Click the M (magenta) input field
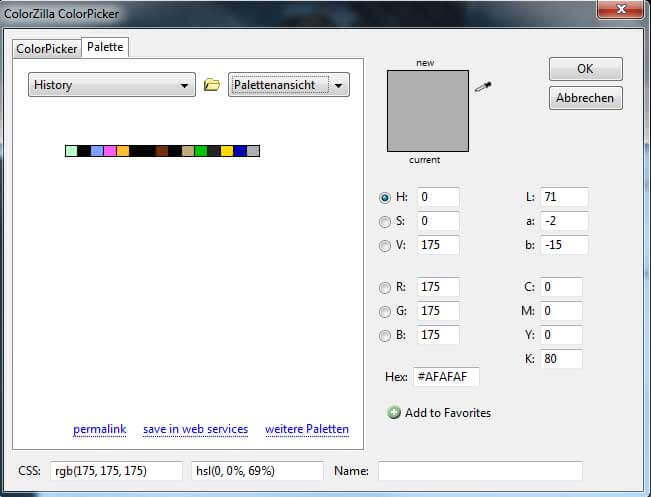651x497 pixels. pos(561,311)
